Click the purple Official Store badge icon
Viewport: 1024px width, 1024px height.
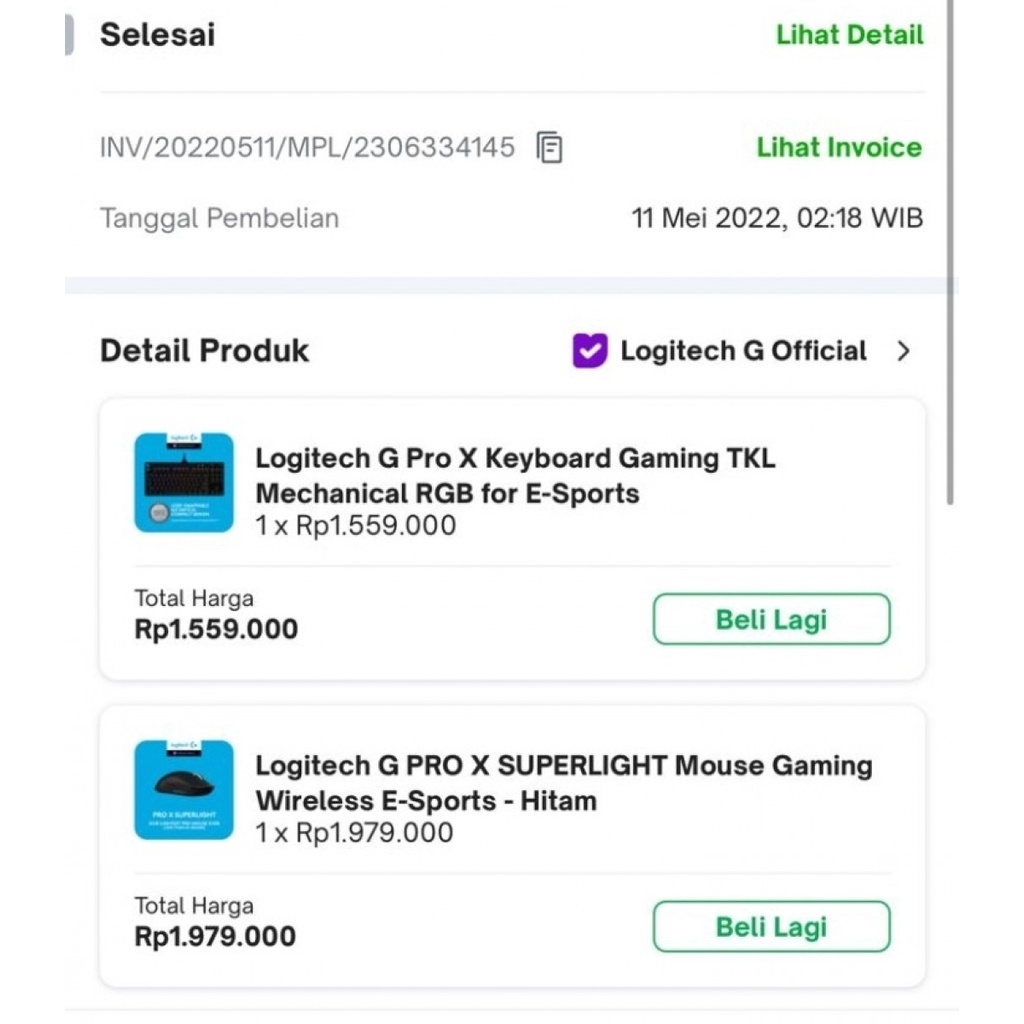(590, 351)
